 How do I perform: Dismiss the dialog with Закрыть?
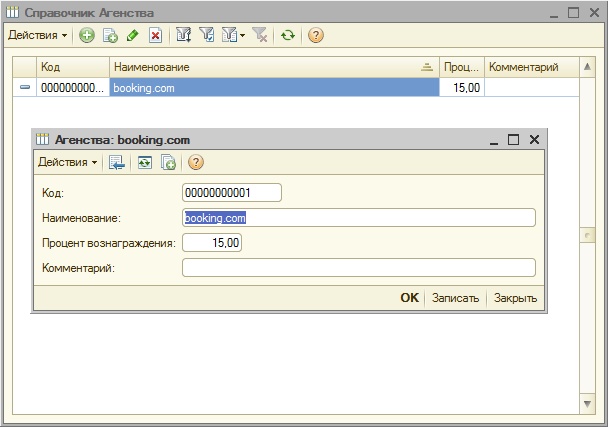click(515, 298)
